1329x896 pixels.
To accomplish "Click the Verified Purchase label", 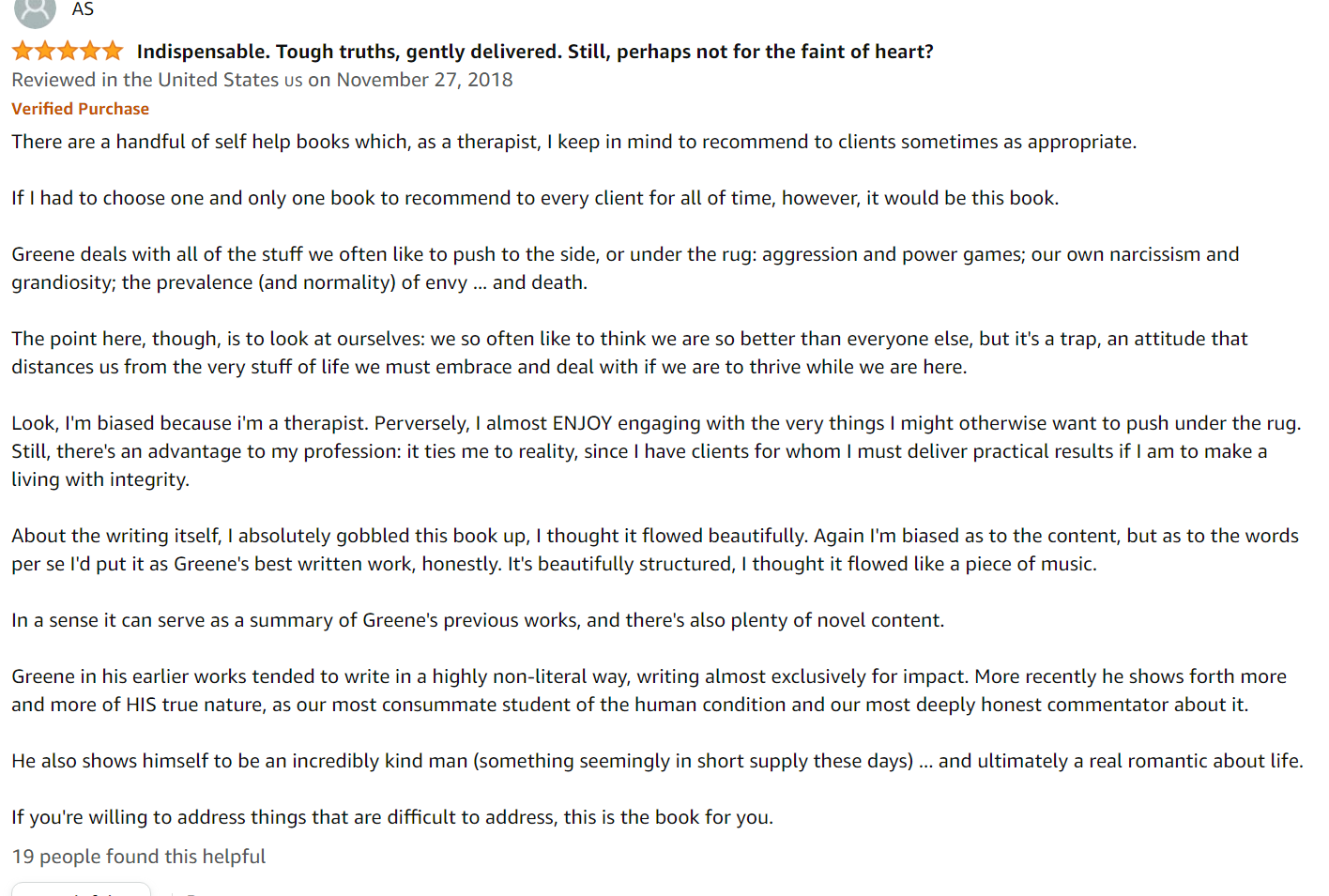I will coord(80,109).
